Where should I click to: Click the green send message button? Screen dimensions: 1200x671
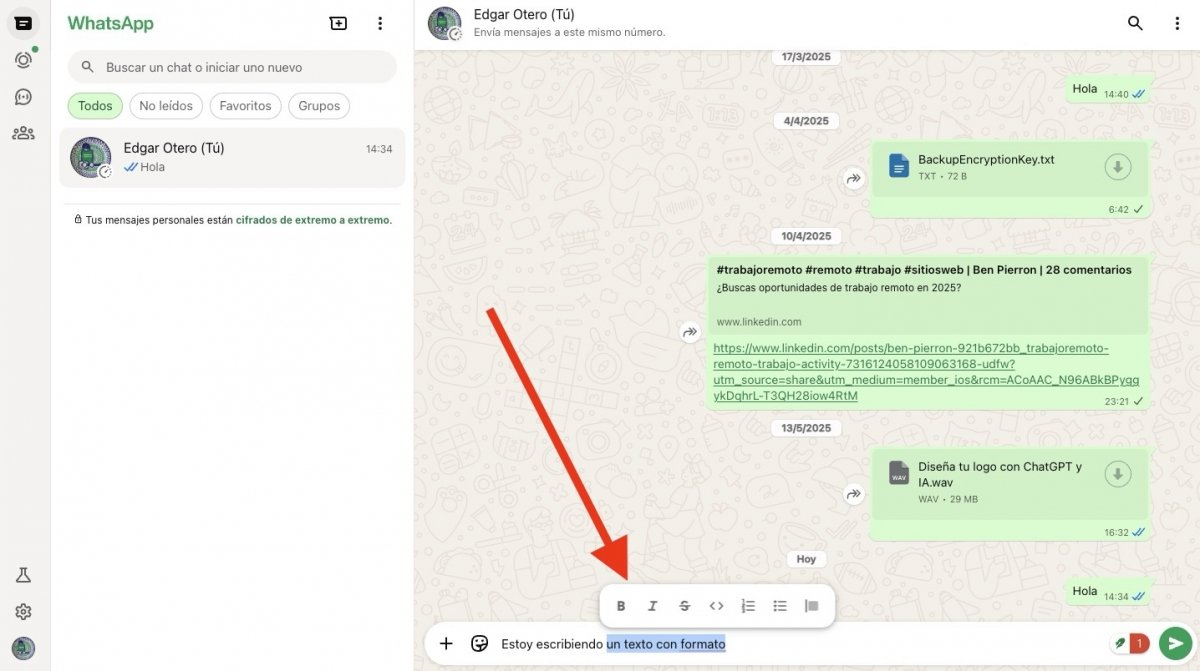pyautogui.click(x=1176, y=644)
